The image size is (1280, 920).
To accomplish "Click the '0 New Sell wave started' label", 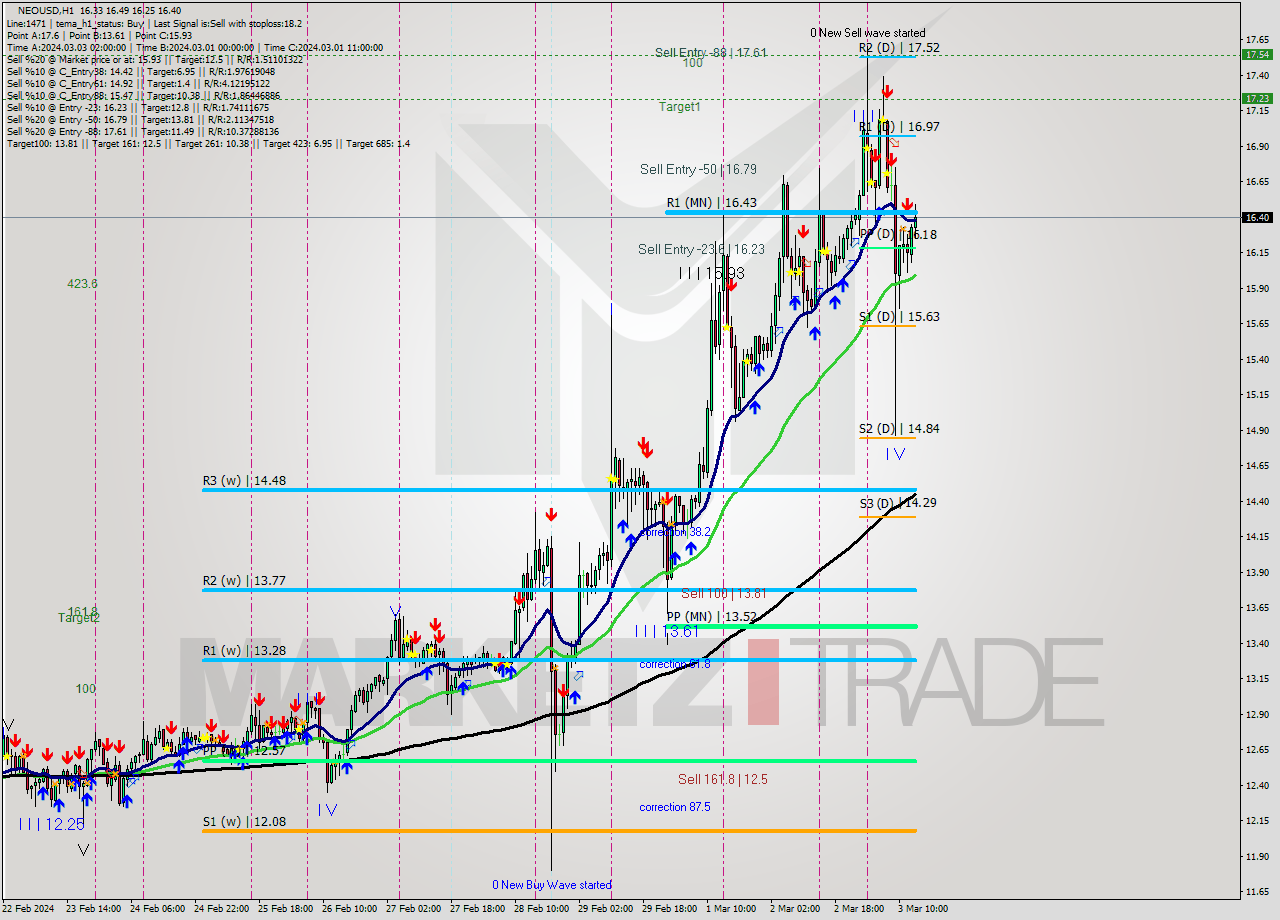I will [867, 33].
